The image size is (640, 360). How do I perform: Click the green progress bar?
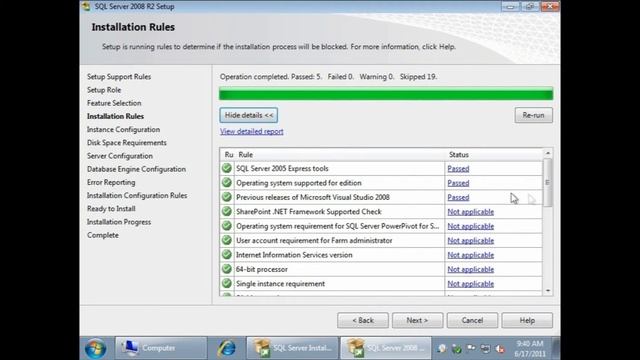click(x=386, y=93)
